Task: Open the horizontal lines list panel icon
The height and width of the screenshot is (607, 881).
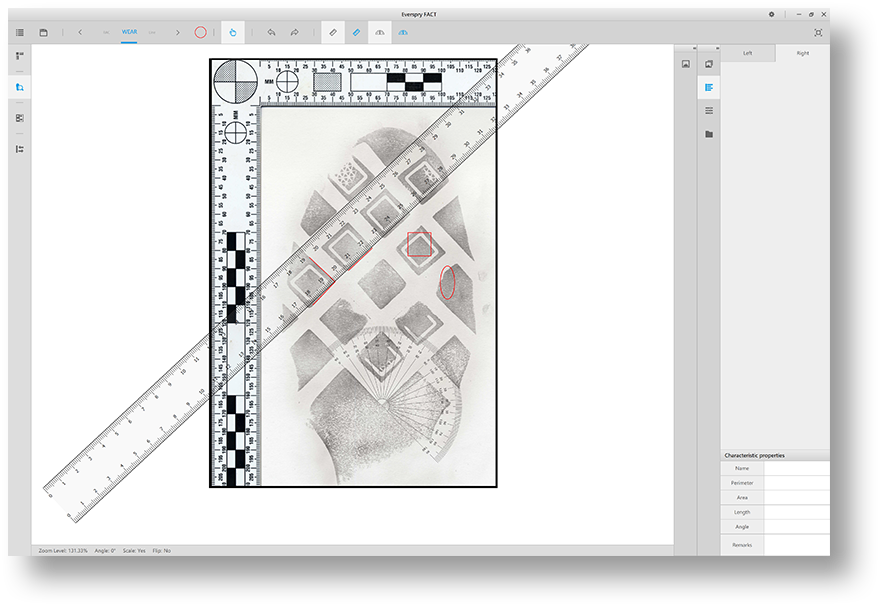Action: 709,111
